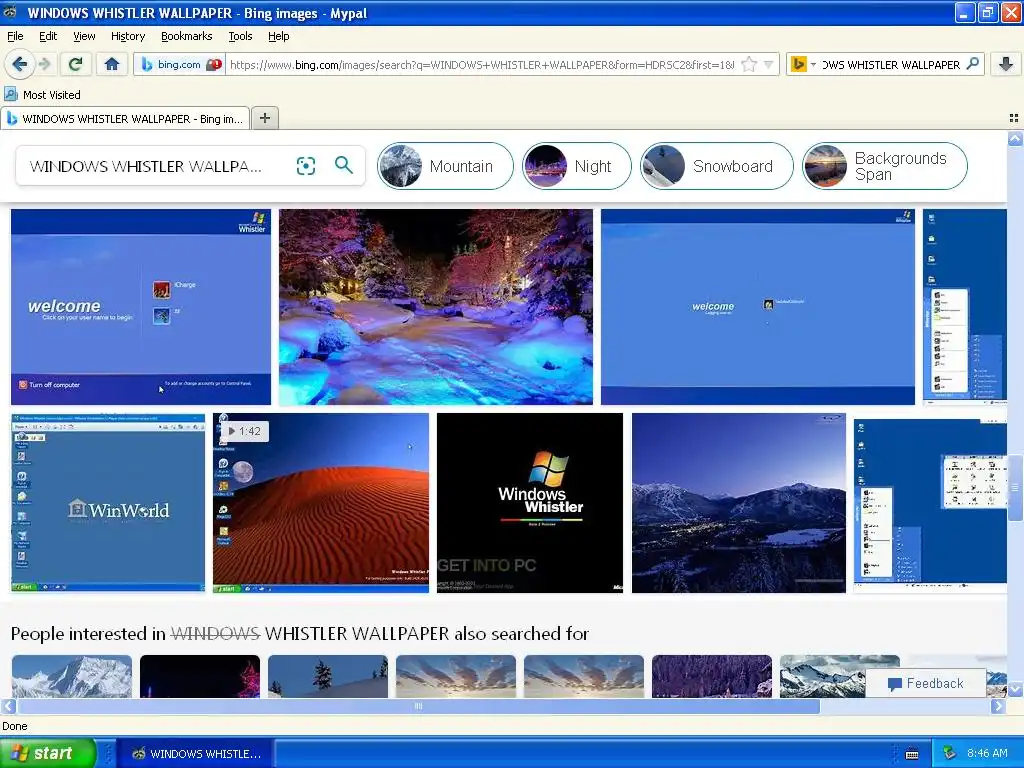The image size is (1024, 768).
Task: Open the Bookmarks menu
Action: coord(186,36)
